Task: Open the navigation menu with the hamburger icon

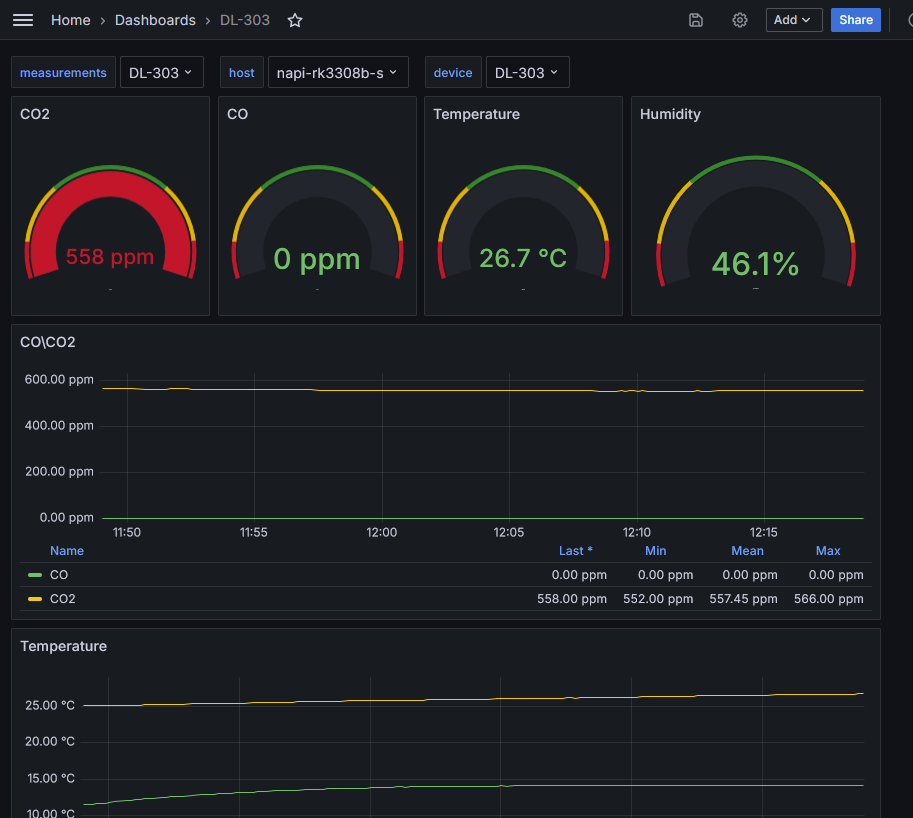Action: 23,20
